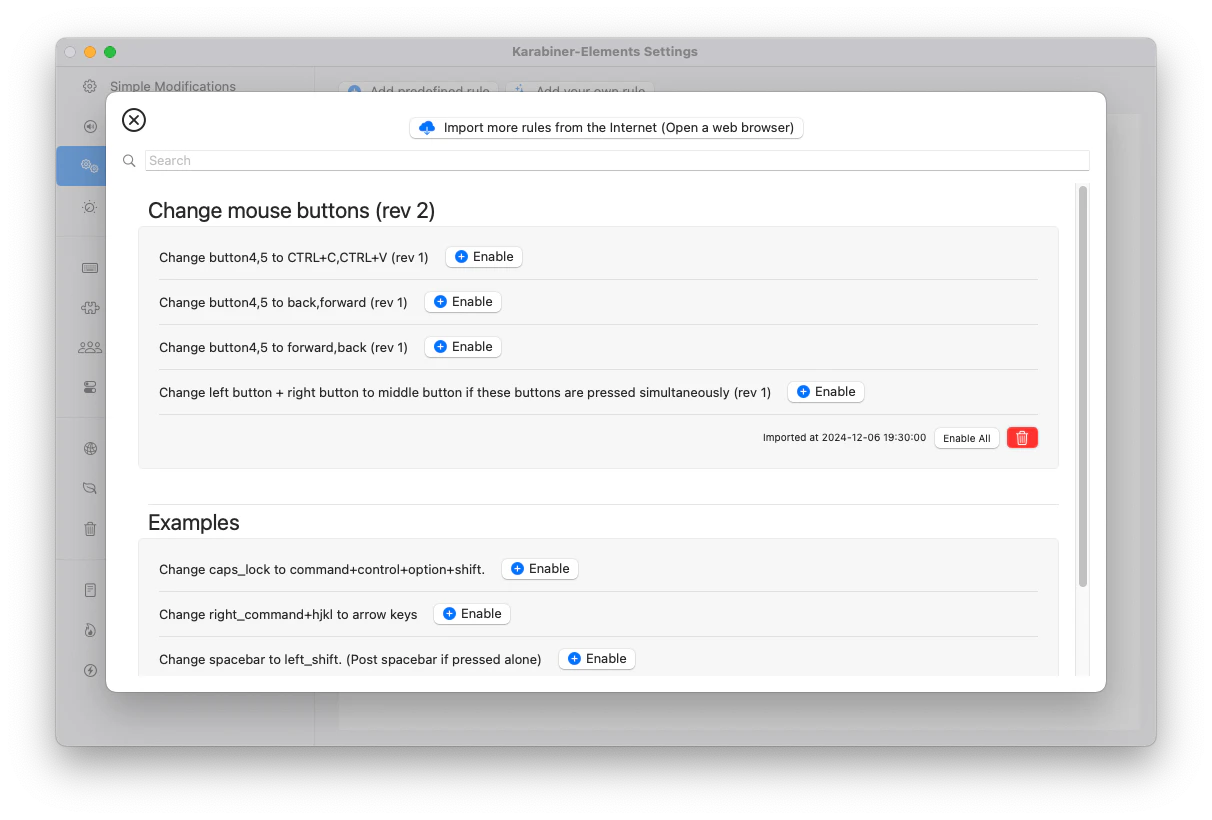Delete the Change mouse buttons rule set

1022,438
